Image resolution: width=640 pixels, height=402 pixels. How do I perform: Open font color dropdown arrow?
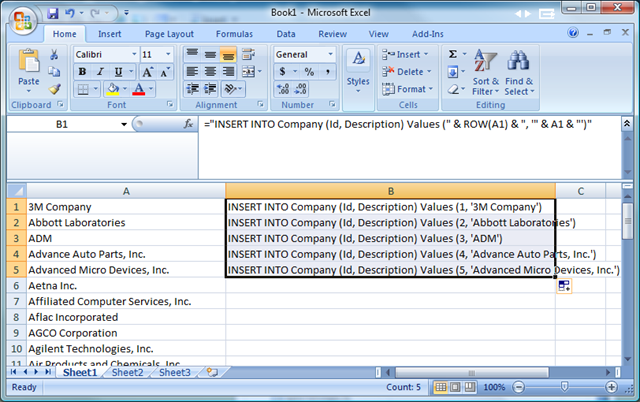(151, 89)
